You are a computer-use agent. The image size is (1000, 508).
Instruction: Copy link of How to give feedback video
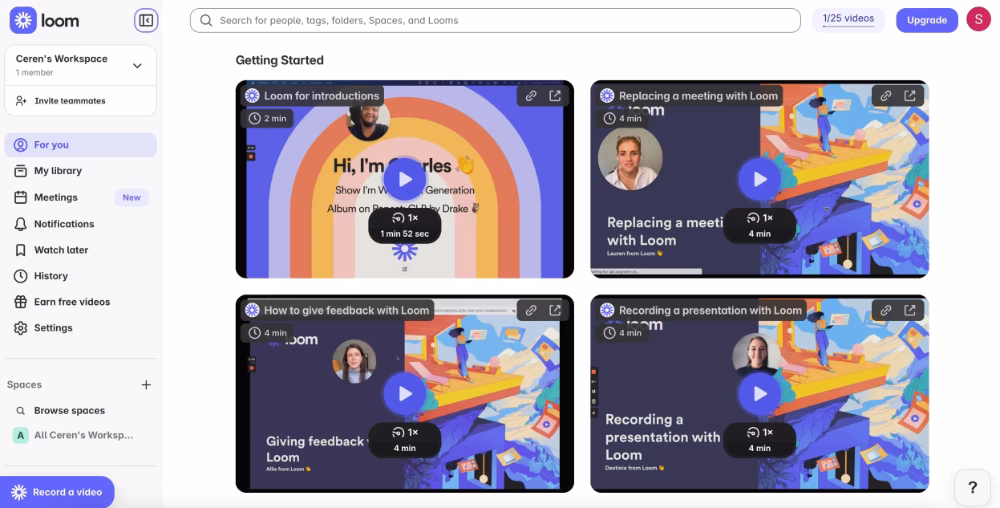[531, 310]
